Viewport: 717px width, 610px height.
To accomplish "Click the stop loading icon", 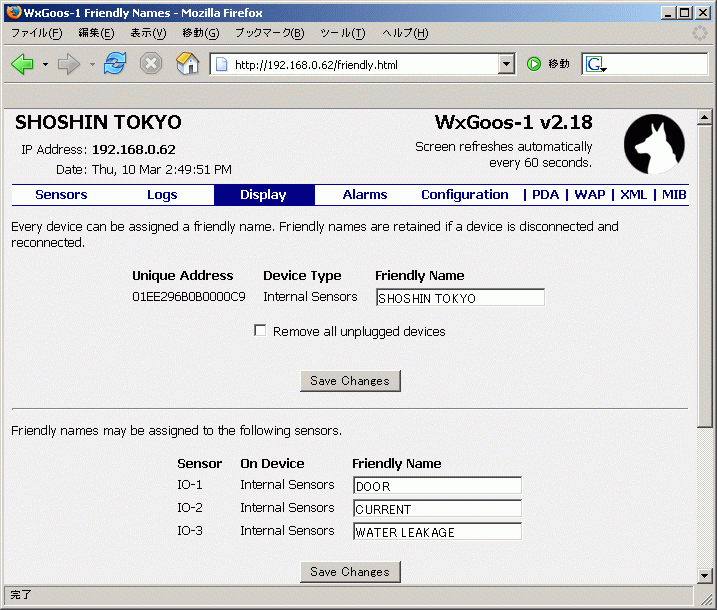I will (x=151, y=64).
